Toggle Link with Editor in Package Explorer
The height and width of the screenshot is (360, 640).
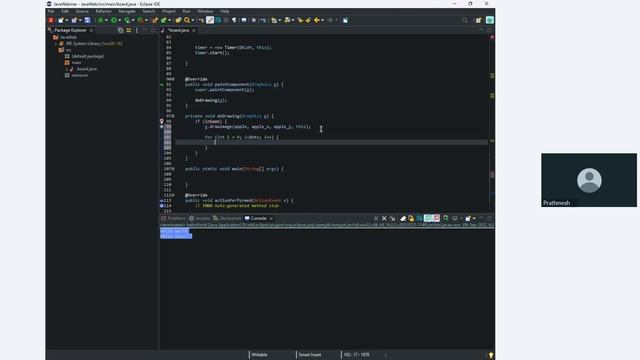click(x=129, y=30)
